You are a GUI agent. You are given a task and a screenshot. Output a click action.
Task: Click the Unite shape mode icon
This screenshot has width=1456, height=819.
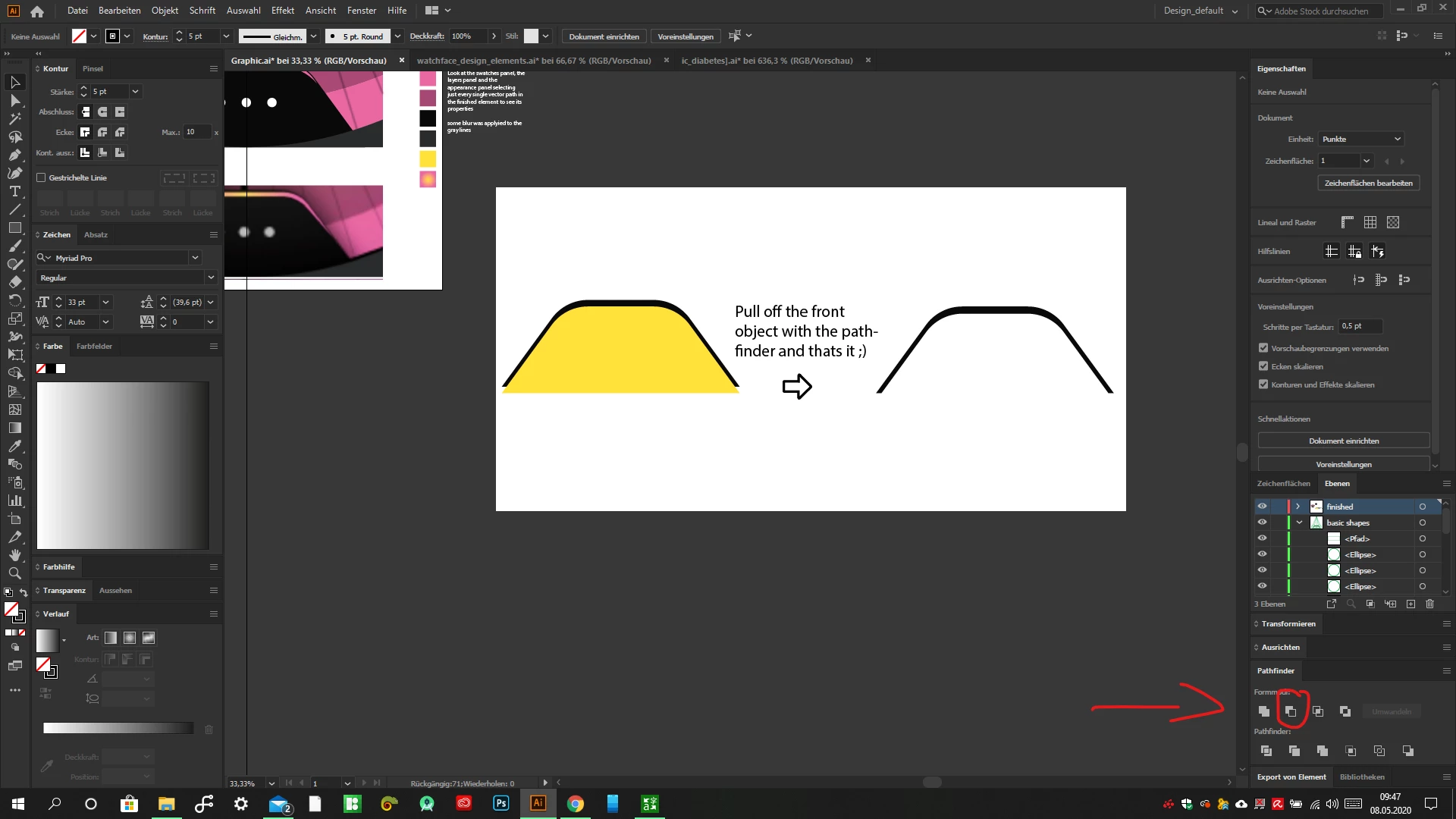coord(1264,711)
